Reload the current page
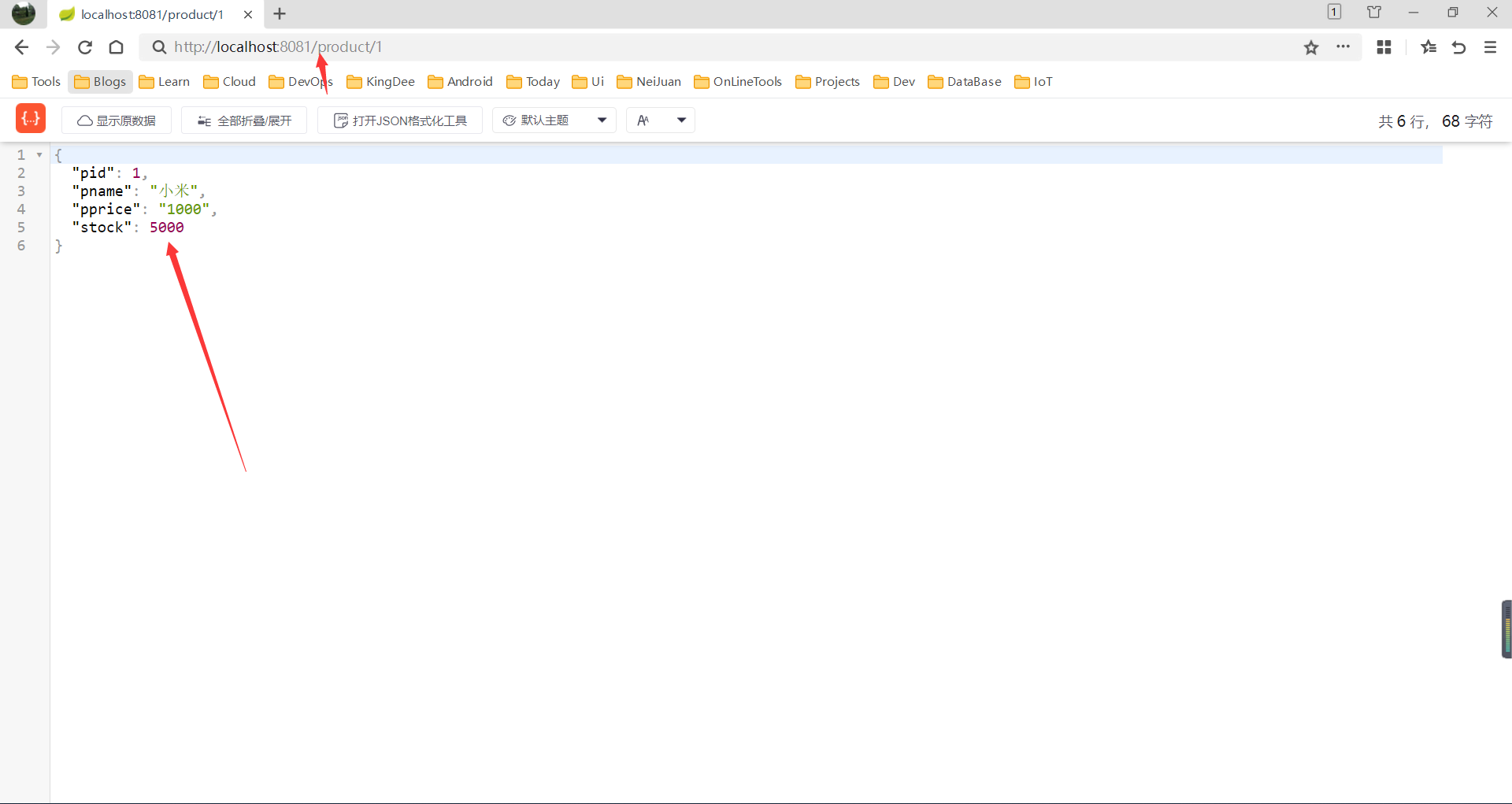This screenshot has height=804, width=1512. (85, 47)
